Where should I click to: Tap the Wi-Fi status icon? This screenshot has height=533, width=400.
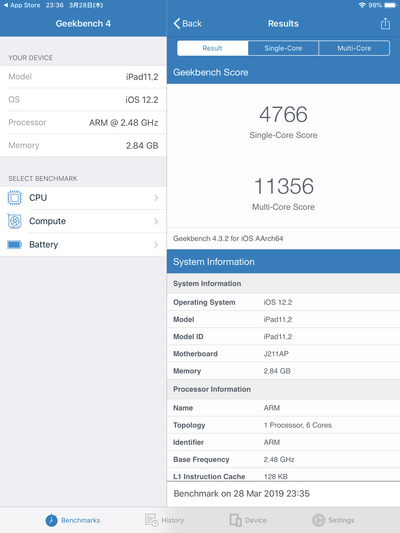[x=362, y=5]
